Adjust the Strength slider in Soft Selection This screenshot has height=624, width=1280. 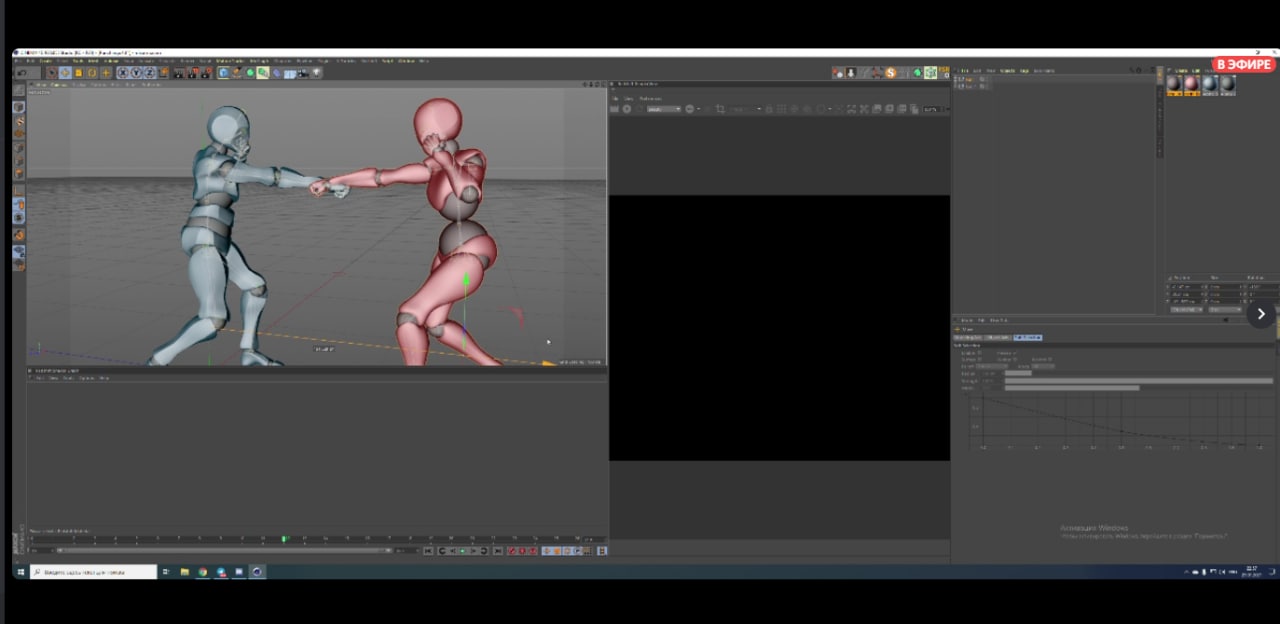click(x=1138, y=381)
